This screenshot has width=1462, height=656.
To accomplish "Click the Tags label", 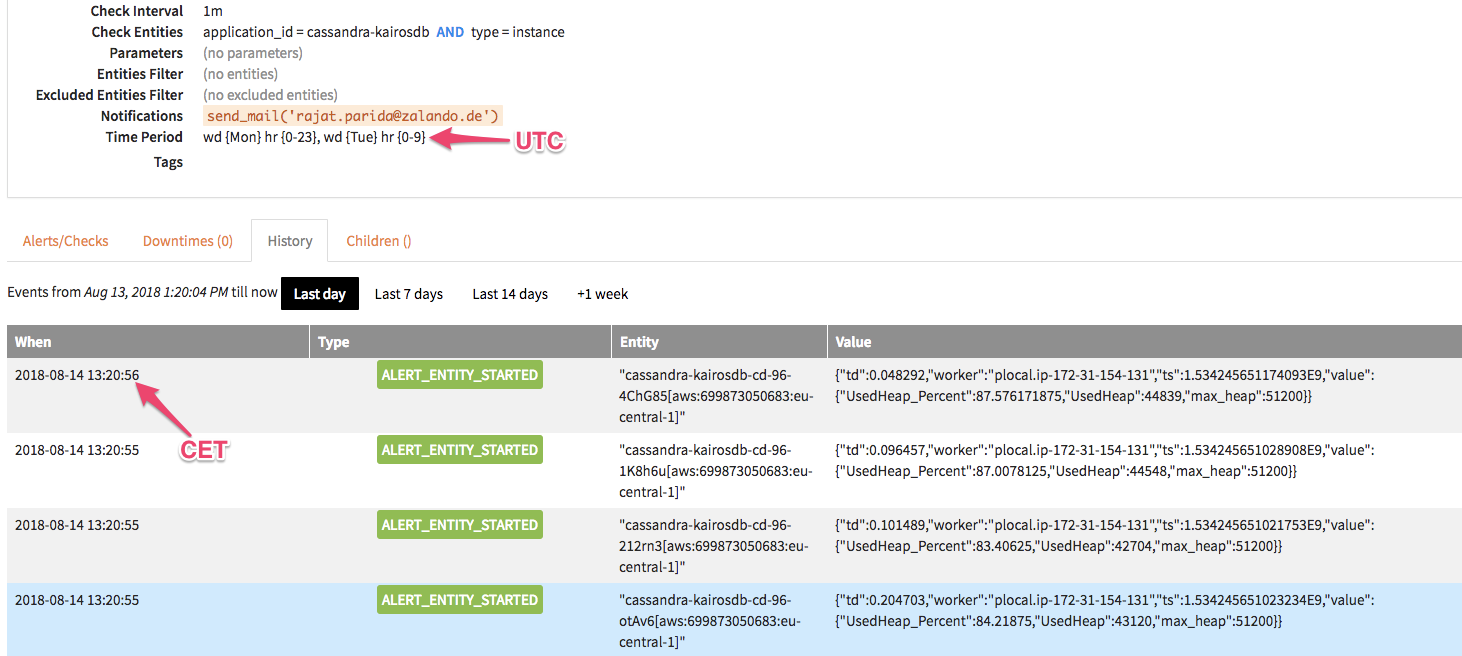I will click(168, 162).
